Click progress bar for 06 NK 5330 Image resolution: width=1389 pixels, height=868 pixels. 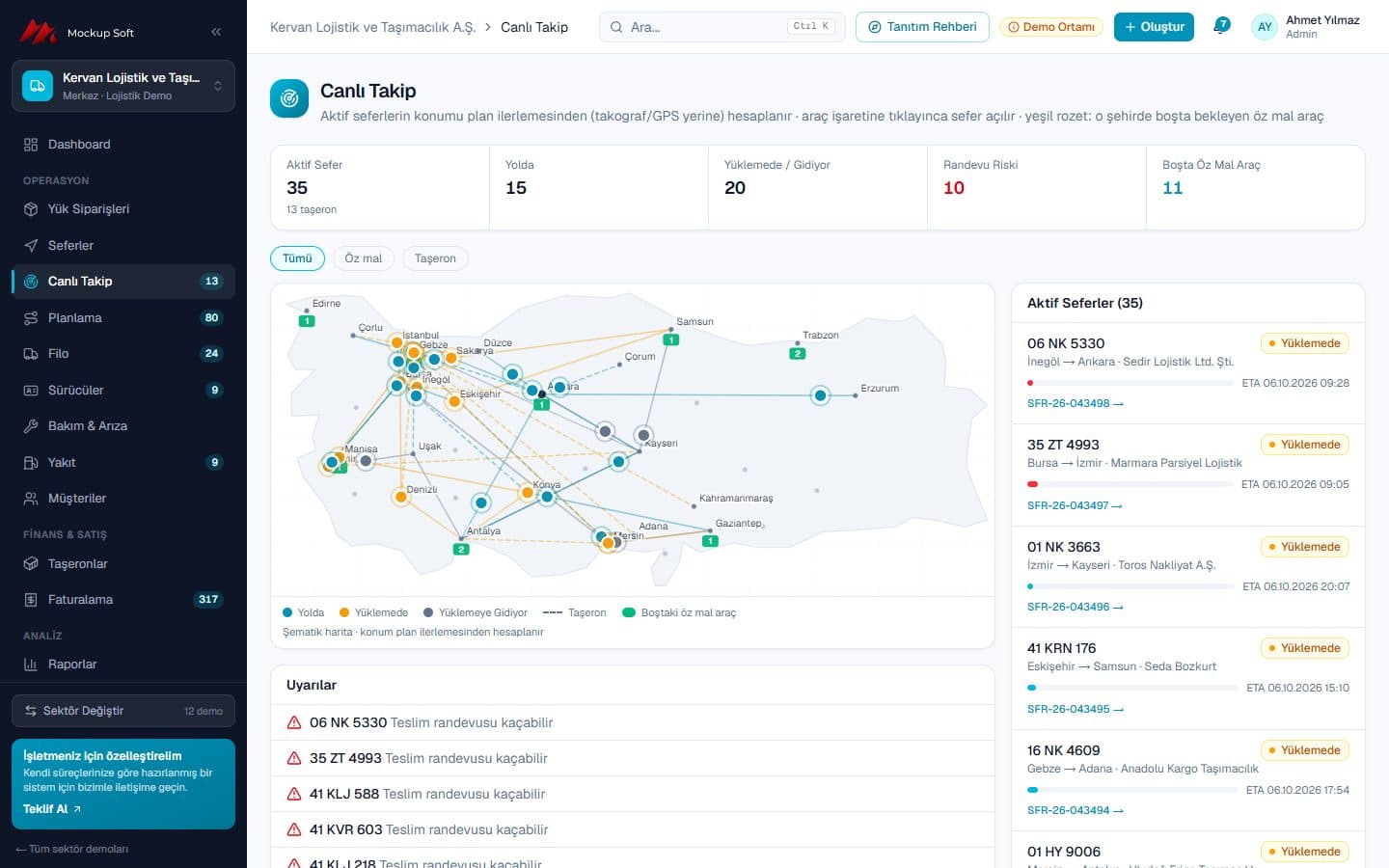1130,383
